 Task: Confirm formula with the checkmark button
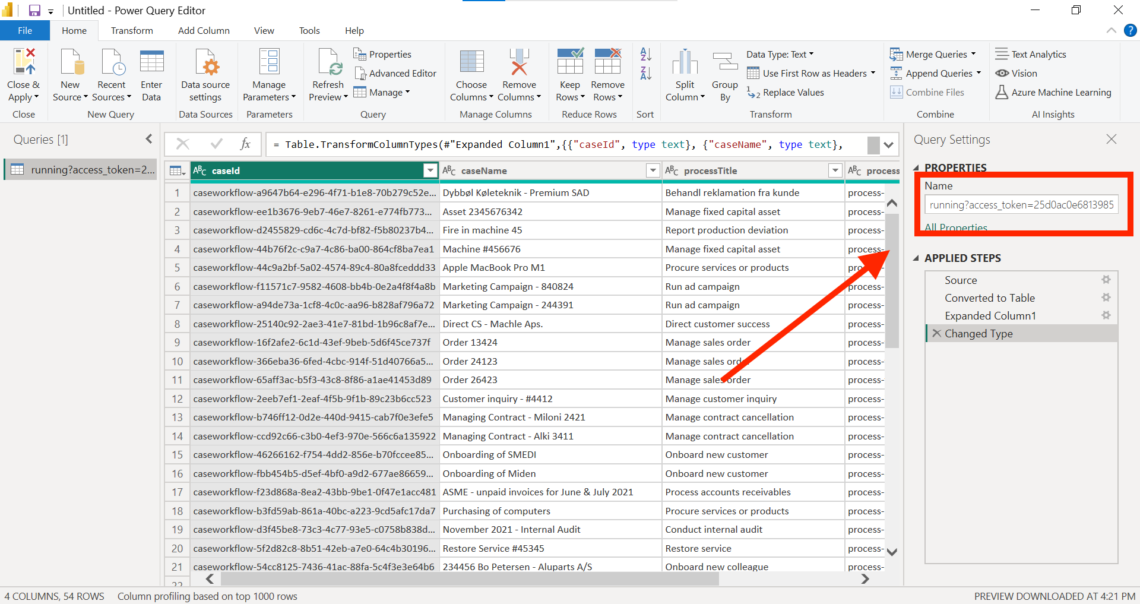[216, 145]
